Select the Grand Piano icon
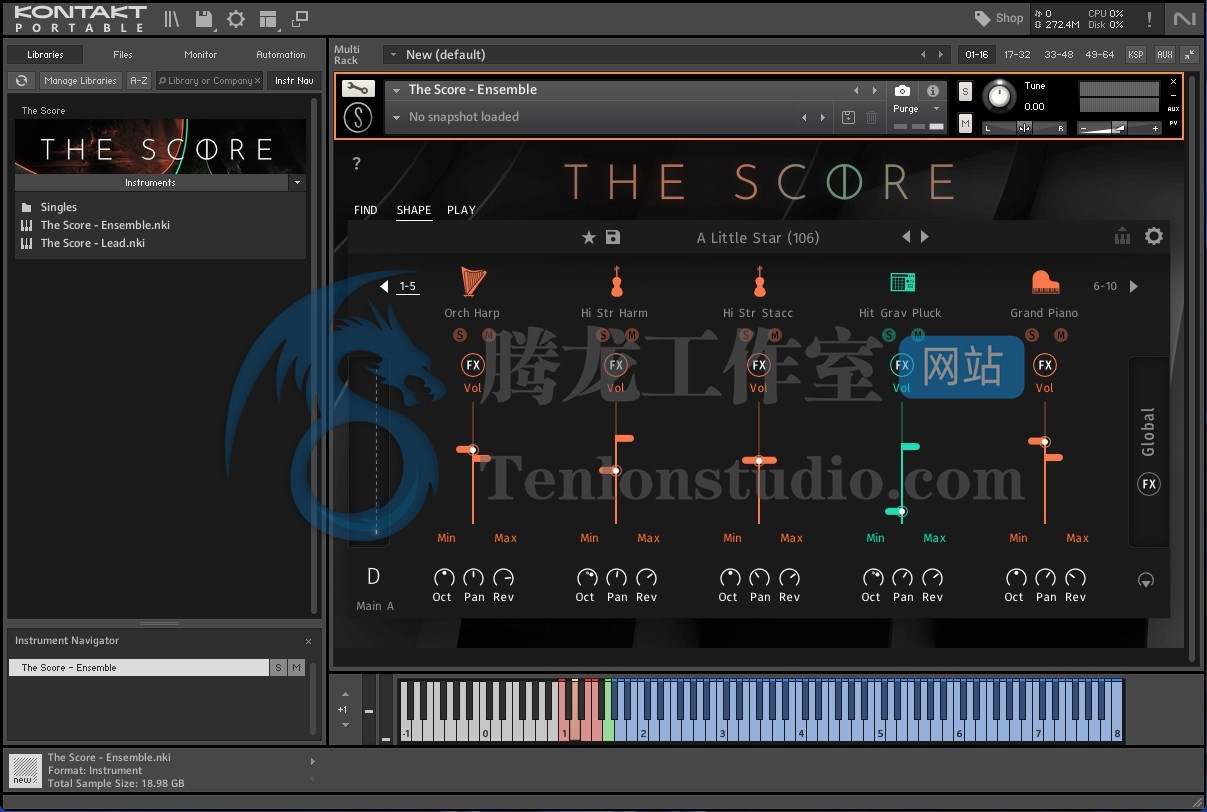 (1045, 282)
